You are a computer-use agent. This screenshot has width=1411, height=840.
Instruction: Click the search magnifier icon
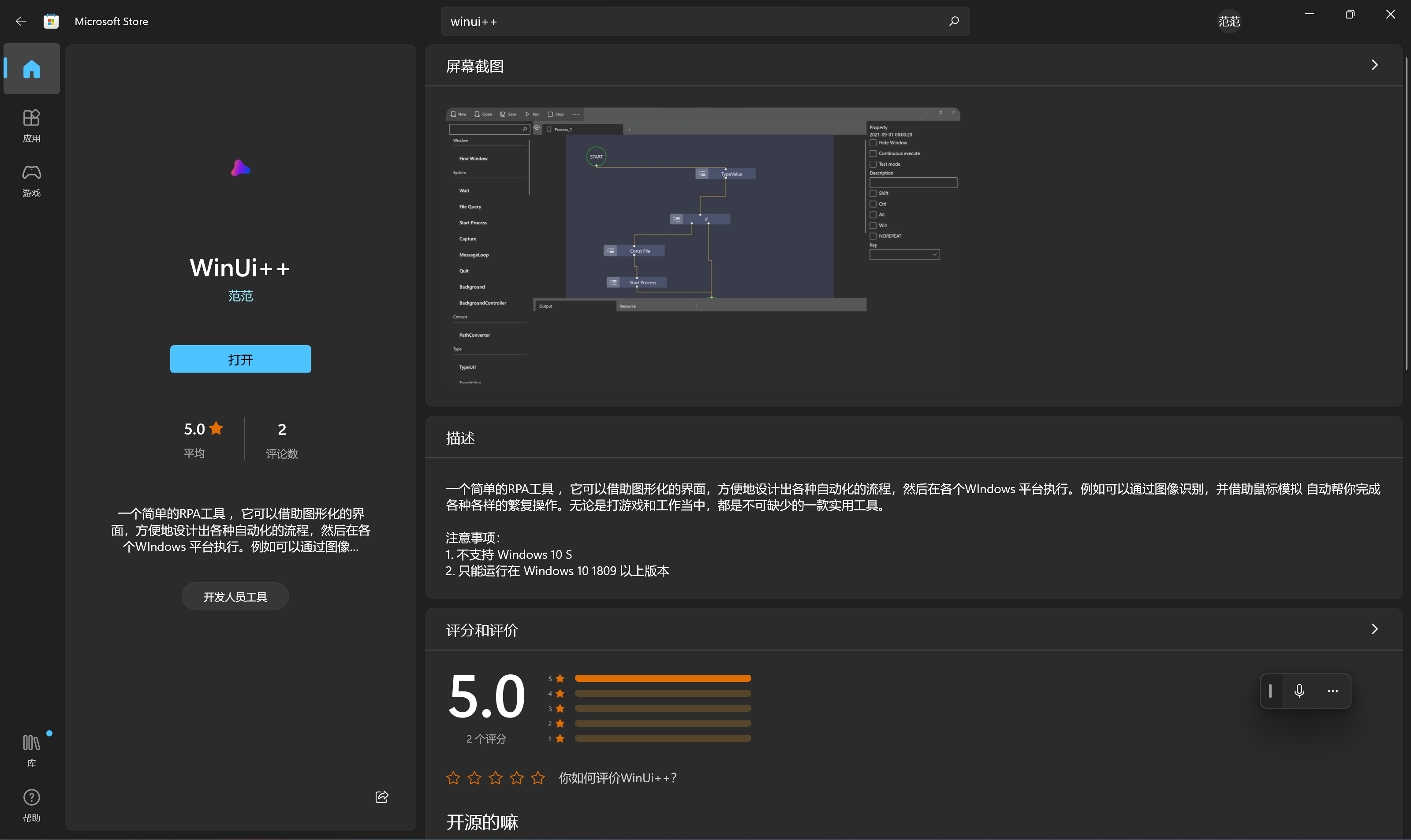[x=953, y=21]
